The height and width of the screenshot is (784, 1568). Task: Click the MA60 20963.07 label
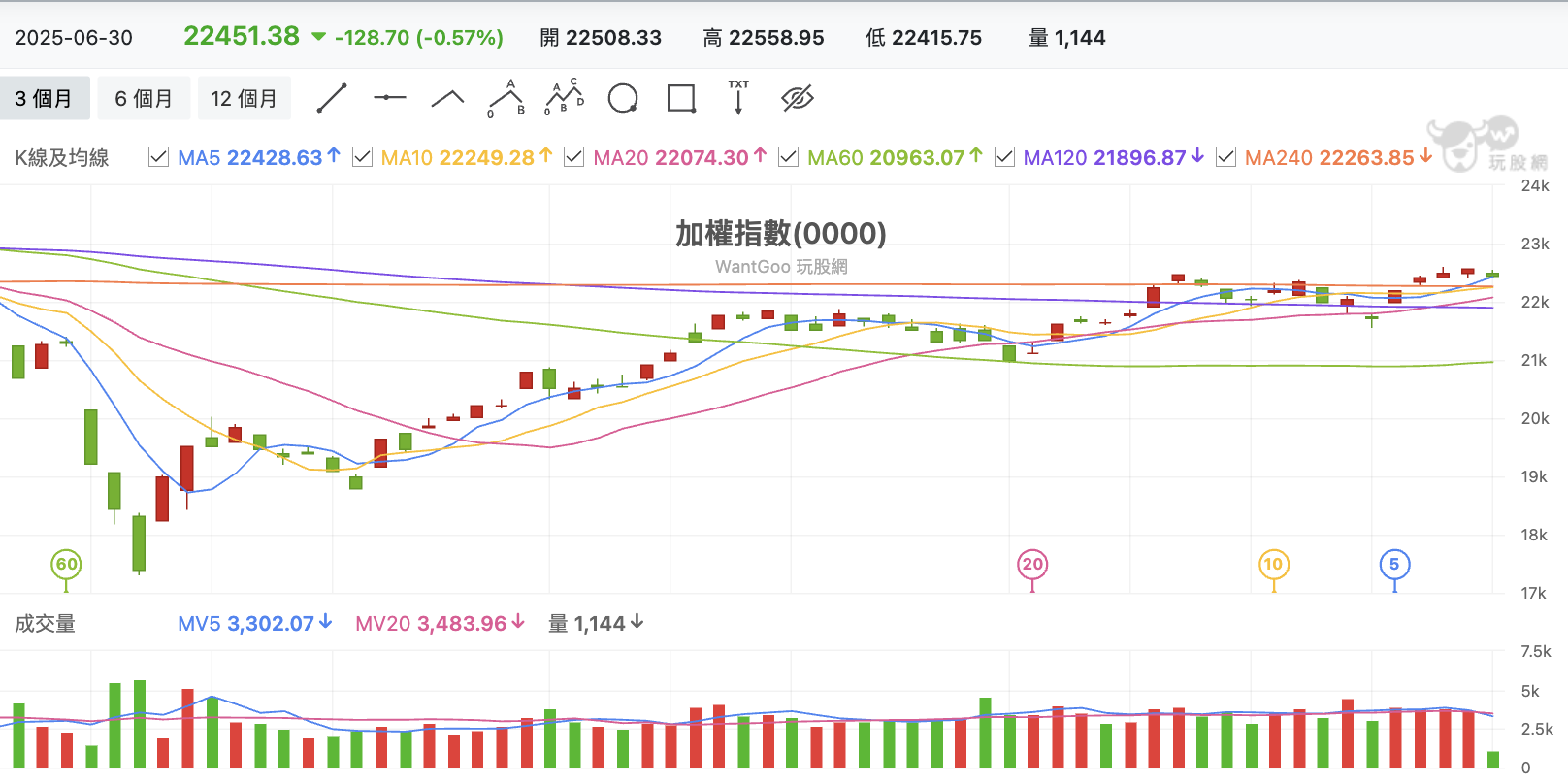click(x=896, y=157)
